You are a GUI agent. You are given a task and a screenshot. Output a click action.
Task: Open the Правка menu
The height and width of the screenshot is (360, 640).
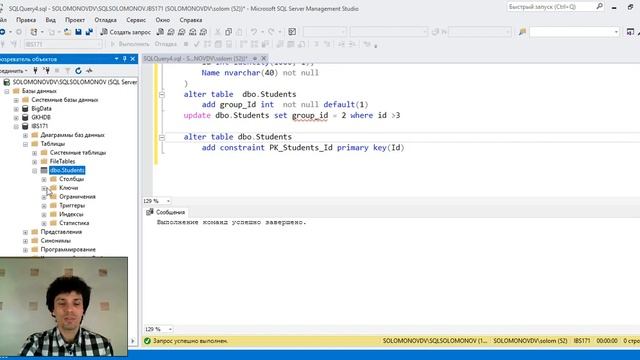tap(26, 20)
